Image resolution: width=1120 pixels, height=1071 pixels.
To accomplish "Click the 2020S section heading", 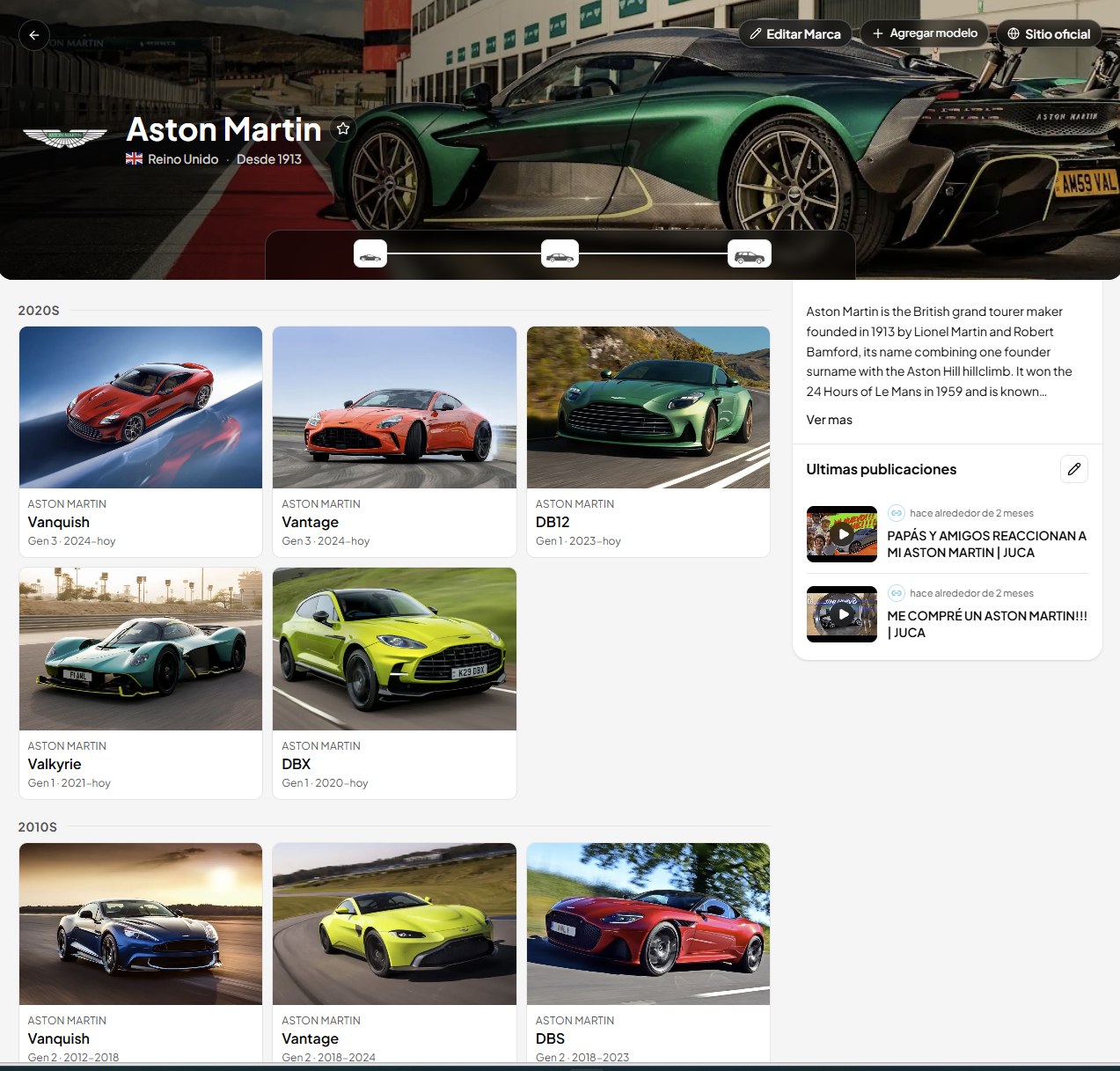I will 39,311.
